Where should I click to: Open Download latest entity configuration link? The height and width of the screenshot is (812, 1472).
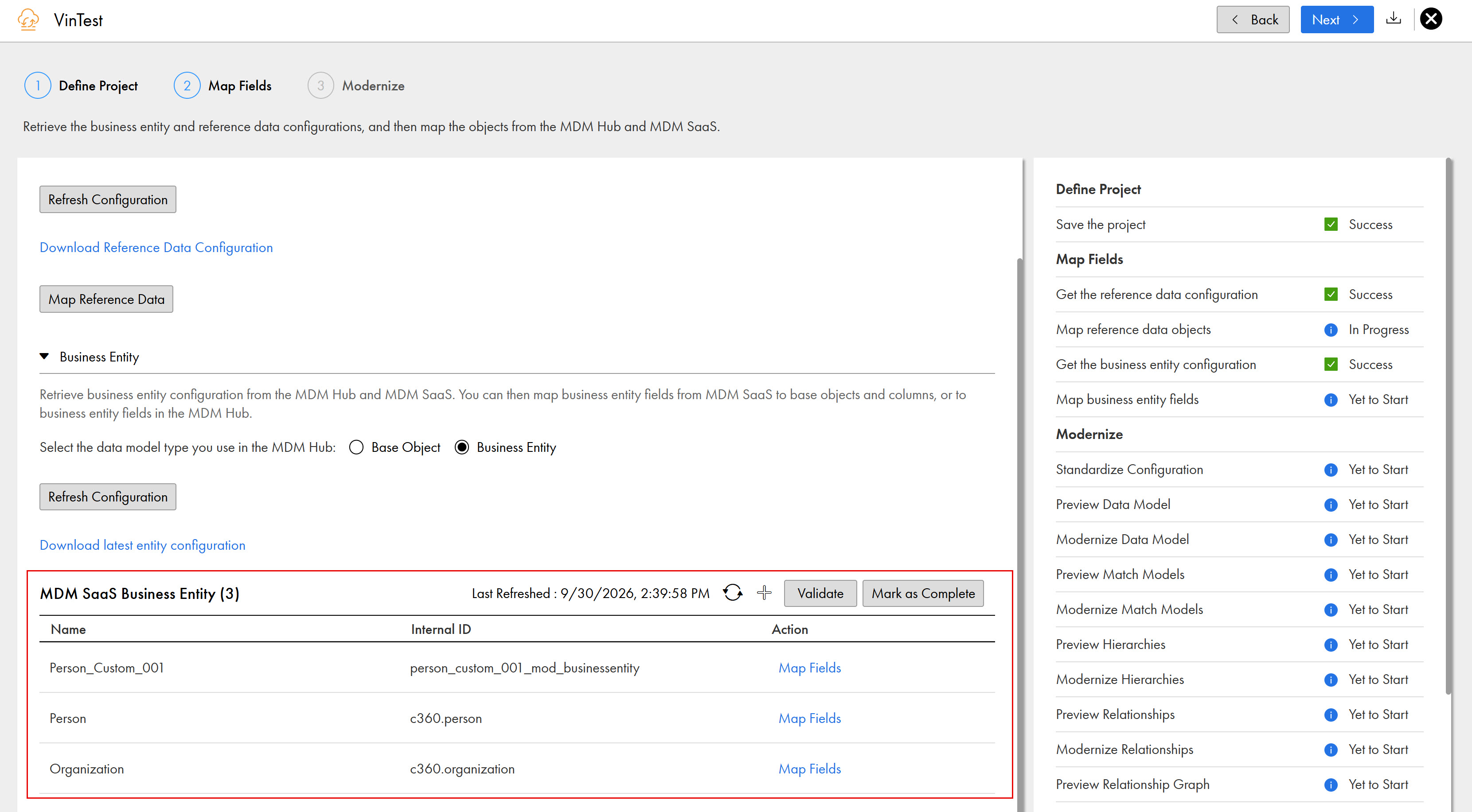click(142, 545)
